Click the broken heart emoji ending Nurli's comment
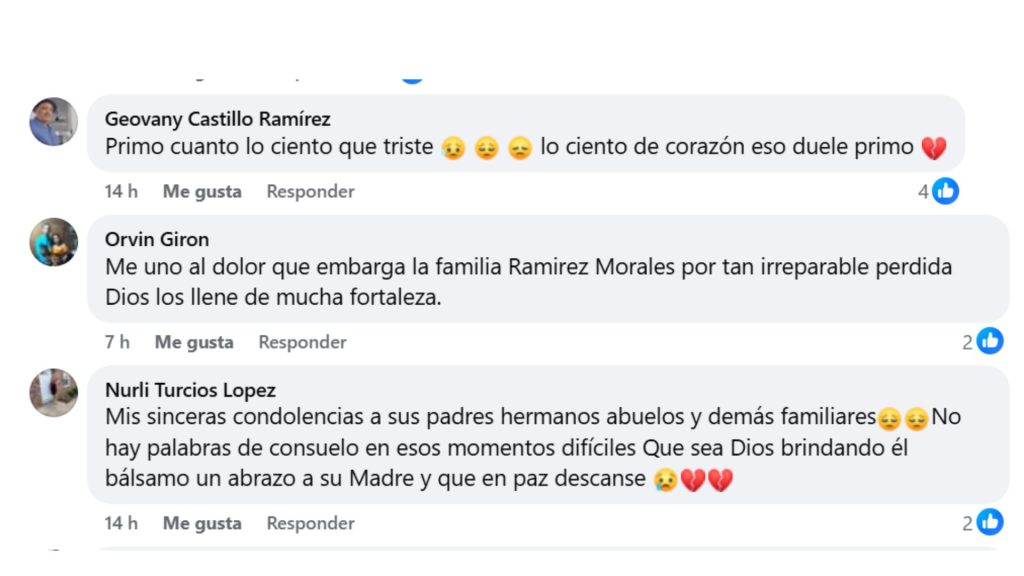This screenshot has width=1024, height=576. pyautogui.click(x=718, y=479)
